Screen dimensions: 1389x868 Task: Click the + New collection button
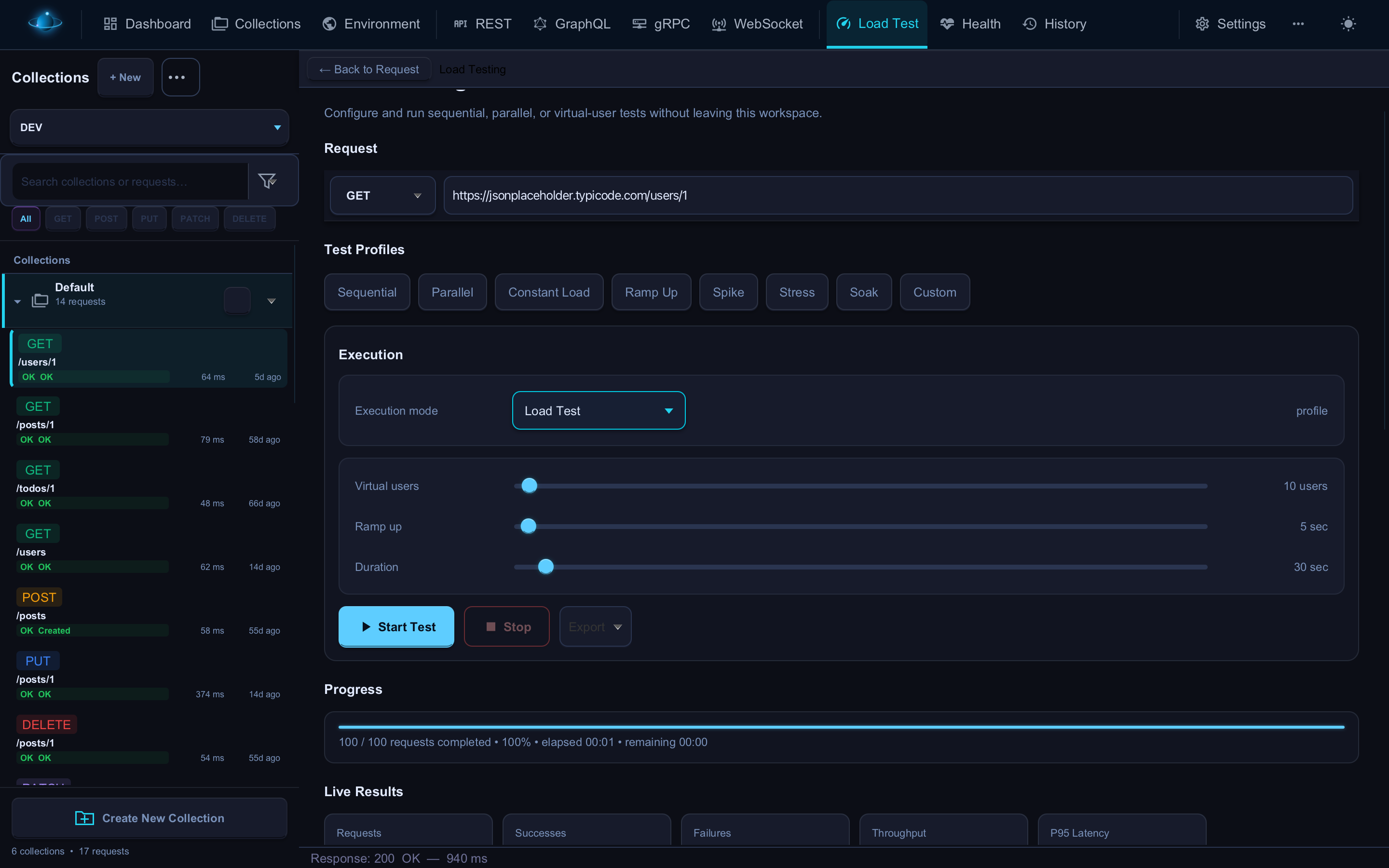(x=125, y=77)
